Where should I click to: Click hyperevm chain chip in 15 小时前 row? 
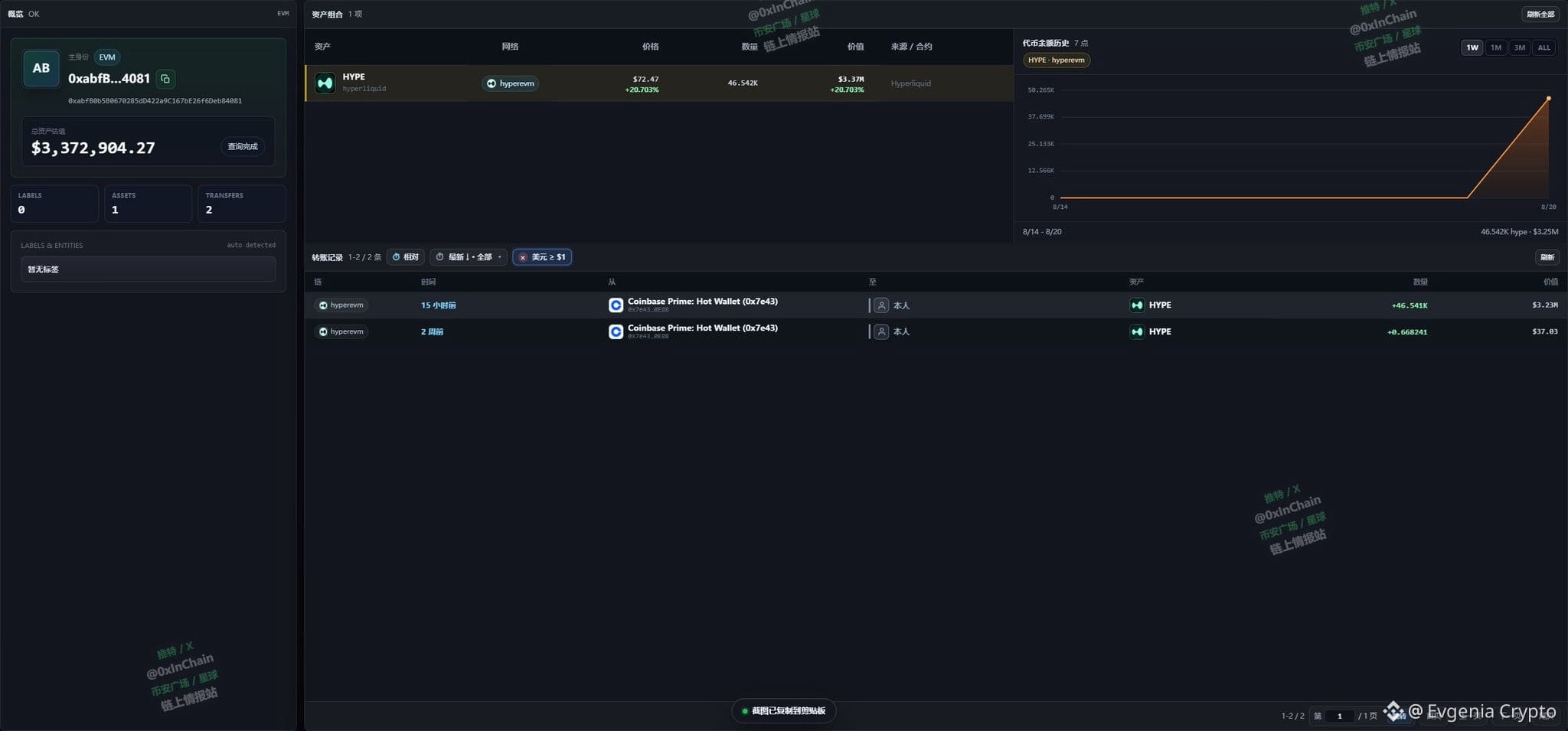tap(341, 305)
